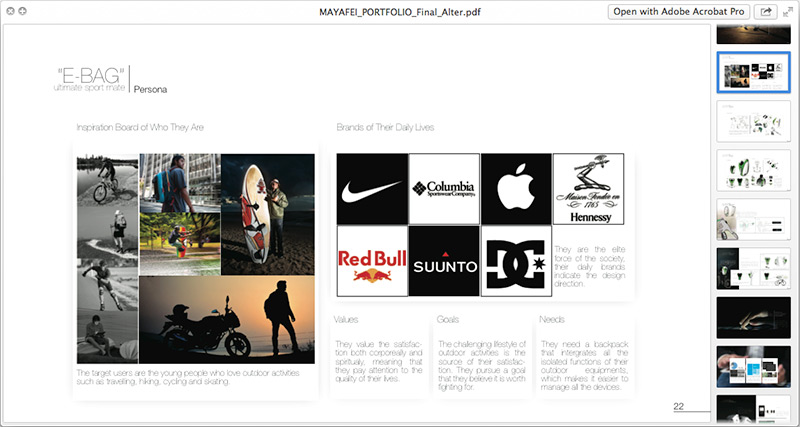Open the thumbnail with green product renderings
The image size is (800, 427).
point(753,170)
